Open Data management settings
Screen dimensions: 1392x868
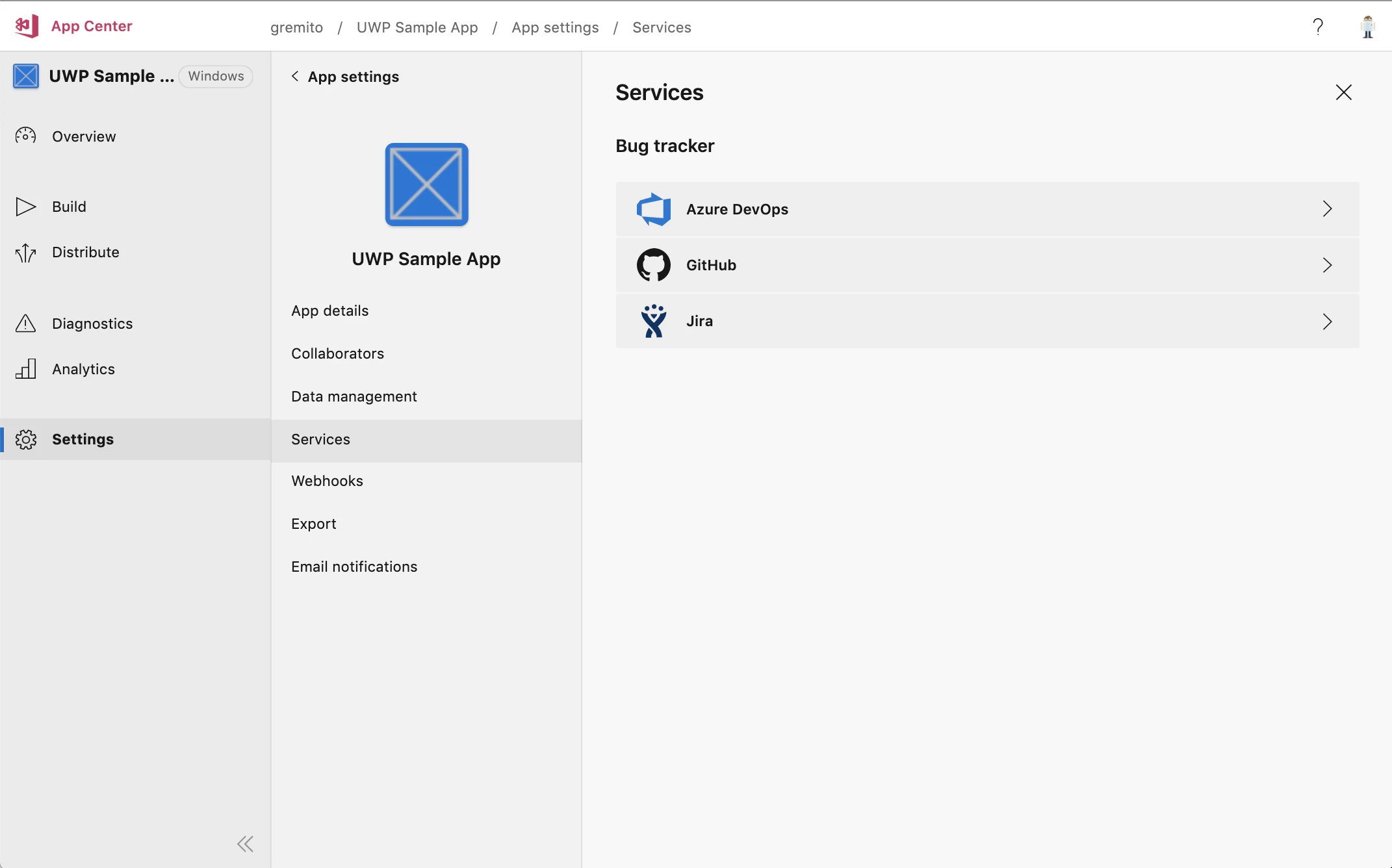[426, 396]
